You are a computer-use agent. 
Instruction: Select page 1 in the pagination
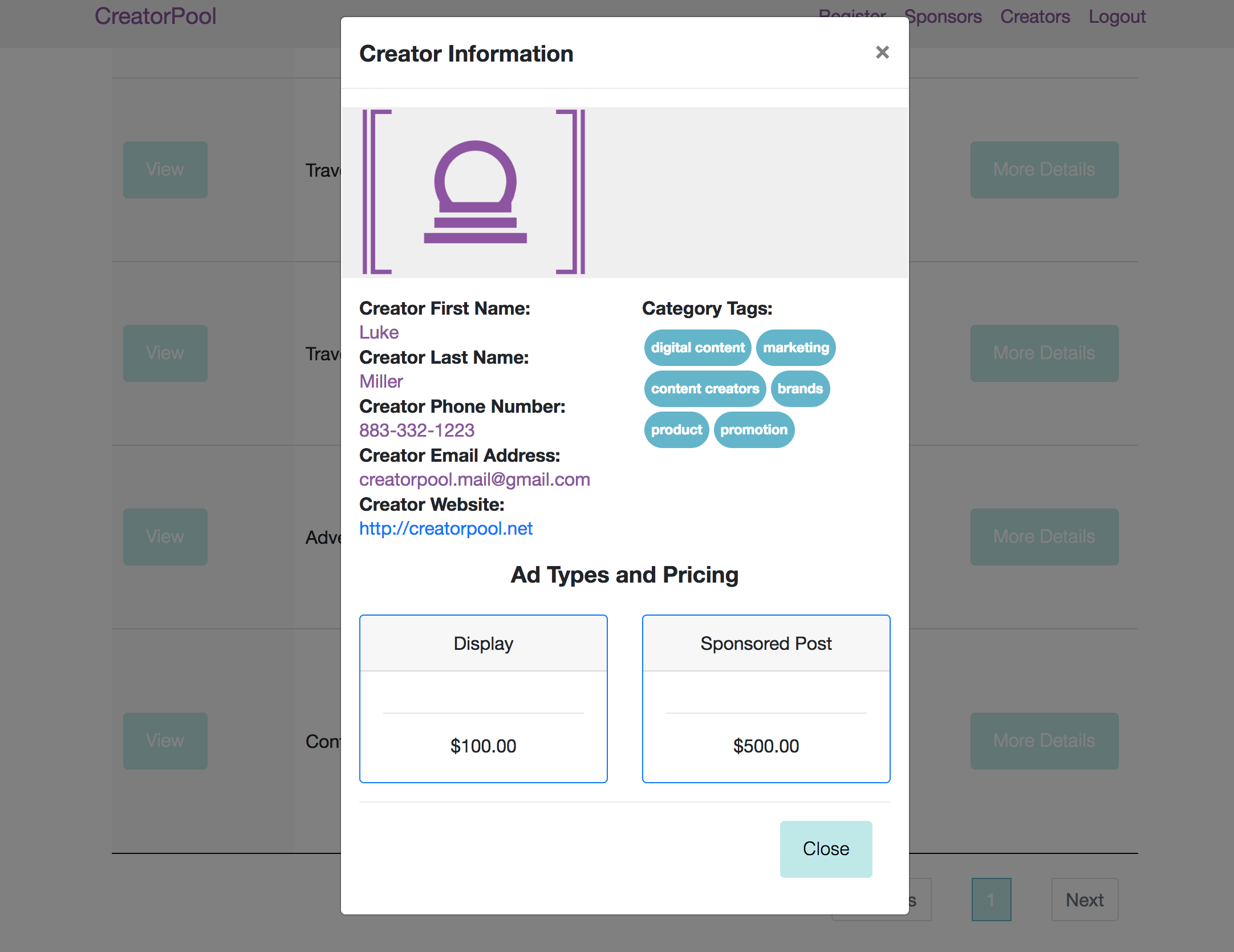[x=991, y=900]
